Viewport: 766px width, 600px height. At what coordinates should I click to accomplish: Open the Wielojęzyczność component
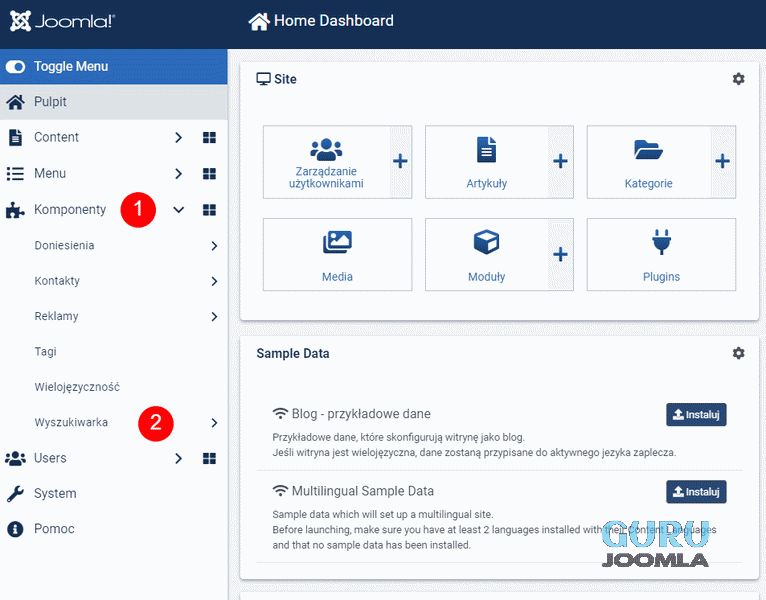77,387
